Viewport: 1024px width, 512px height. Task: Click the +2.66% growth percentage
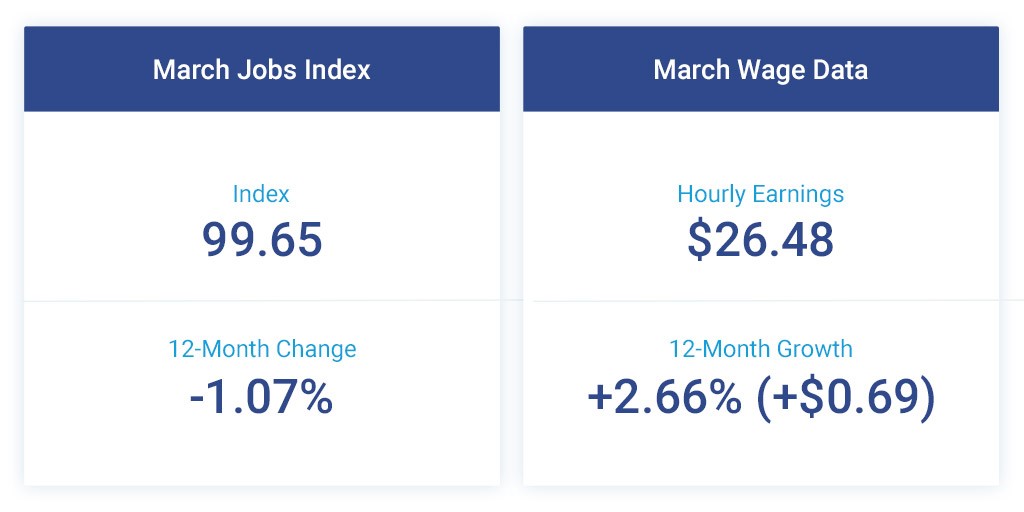tap(664, 397)
